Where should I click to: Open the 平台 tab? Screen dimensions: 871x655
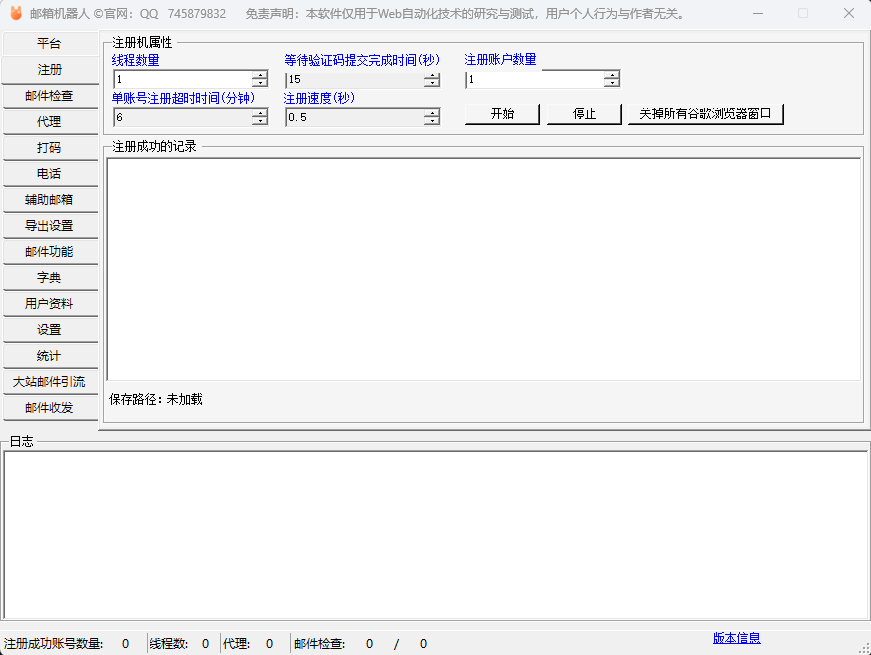point(49,44)
